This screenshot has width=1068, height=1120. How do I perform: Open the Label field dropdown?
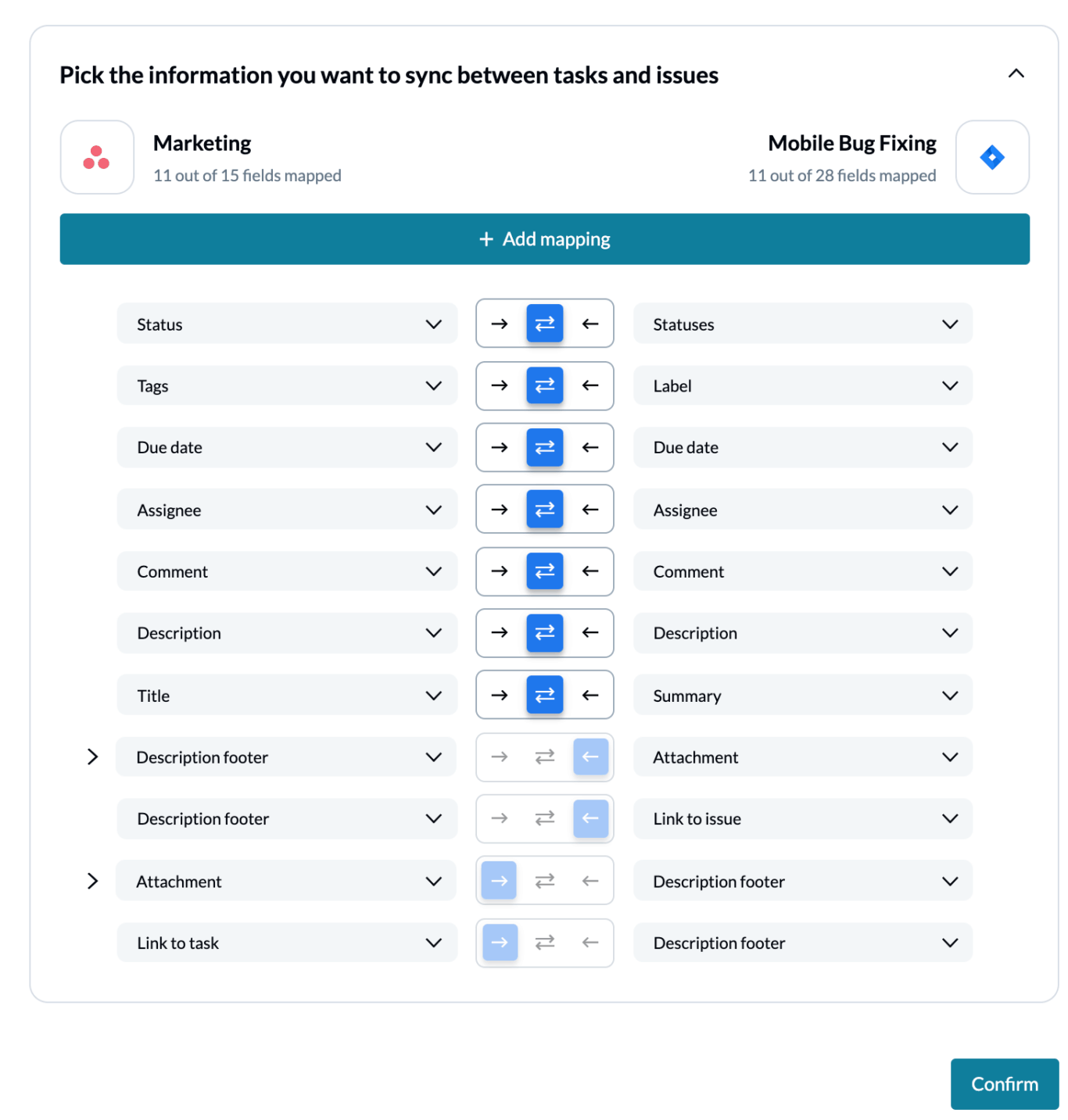coord(803,385)
